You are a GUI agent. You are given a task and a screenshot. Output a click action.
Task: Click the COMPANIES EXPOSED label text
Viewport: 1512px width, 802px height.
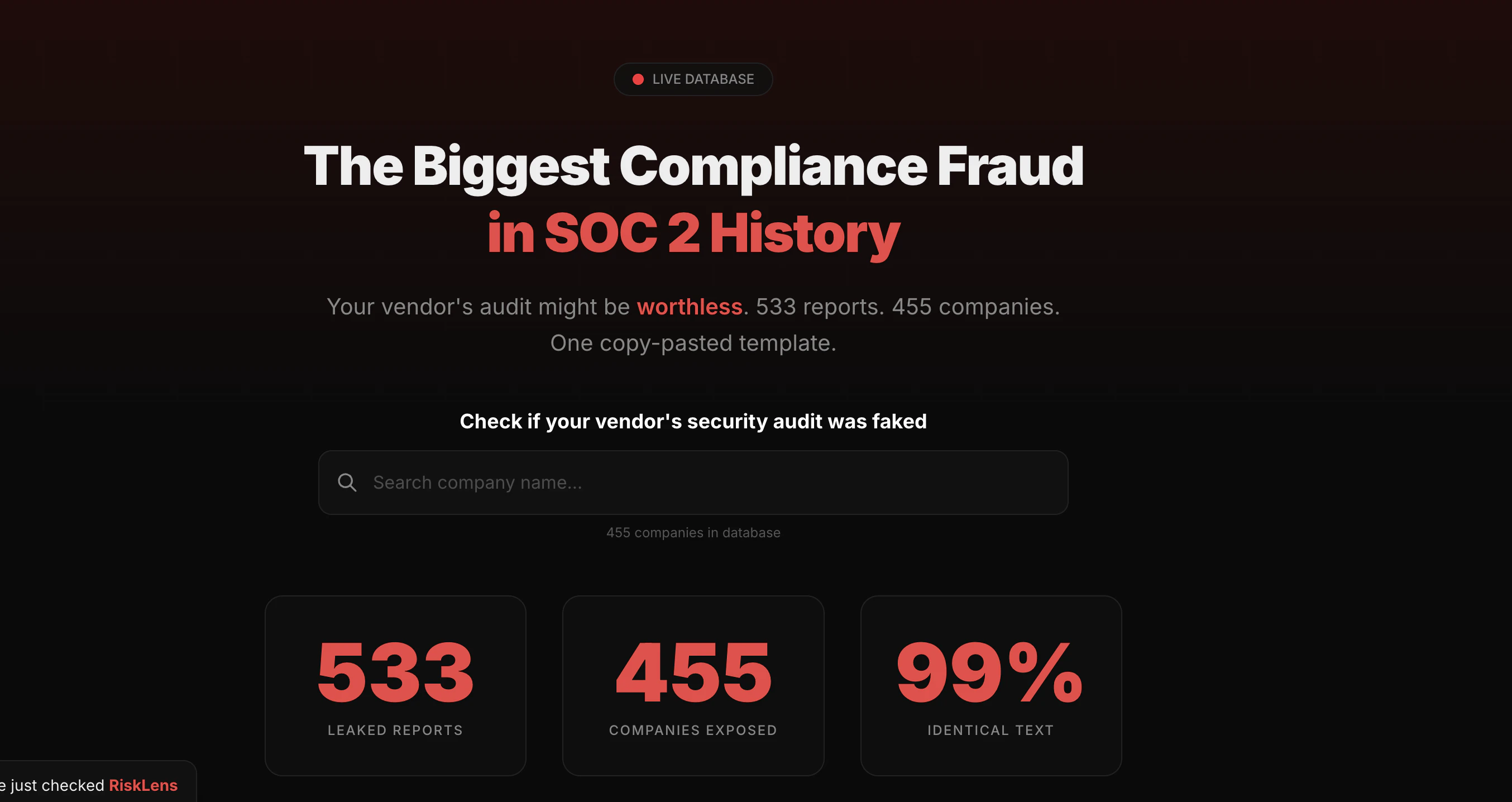click(x=693, y=731)
